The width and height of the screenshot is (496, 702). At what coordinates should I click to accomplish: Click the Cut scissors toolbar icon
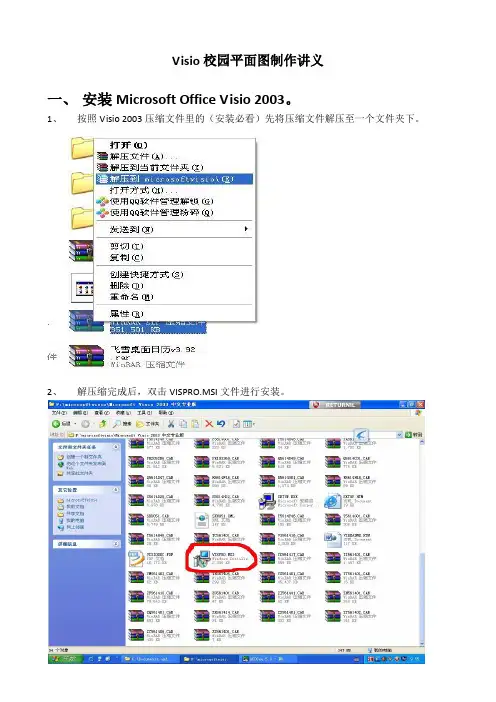coord(171,424)
